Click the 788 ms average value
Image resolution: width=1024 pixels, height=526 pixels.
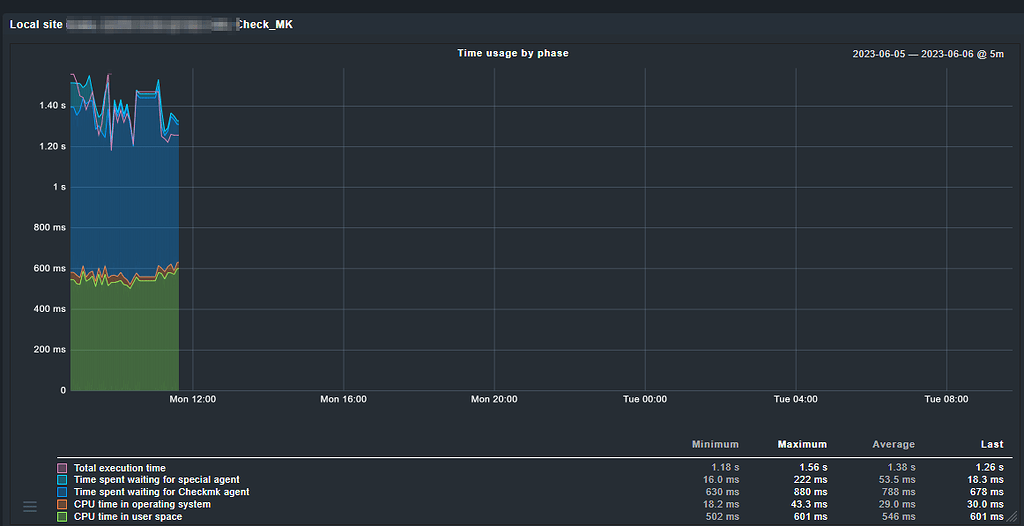pos(899,491)
